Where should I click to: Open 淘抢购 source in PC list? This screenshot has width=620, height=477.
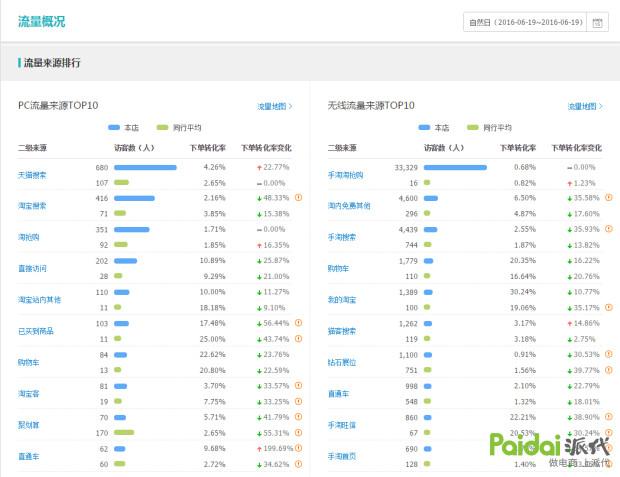[28, 237]
